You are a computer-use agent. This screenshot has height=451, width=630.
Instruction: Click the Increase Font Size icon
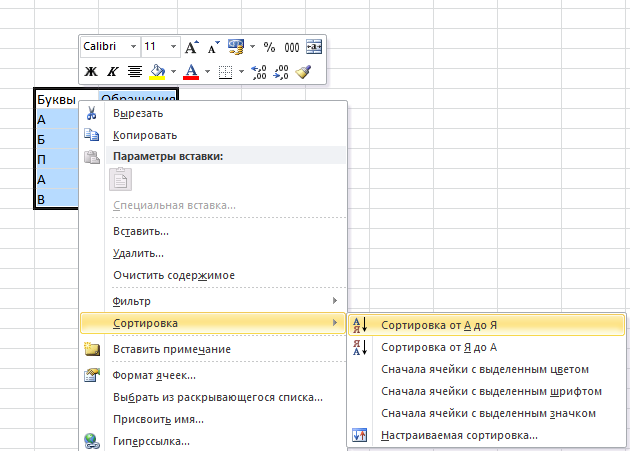pos(192,47)
